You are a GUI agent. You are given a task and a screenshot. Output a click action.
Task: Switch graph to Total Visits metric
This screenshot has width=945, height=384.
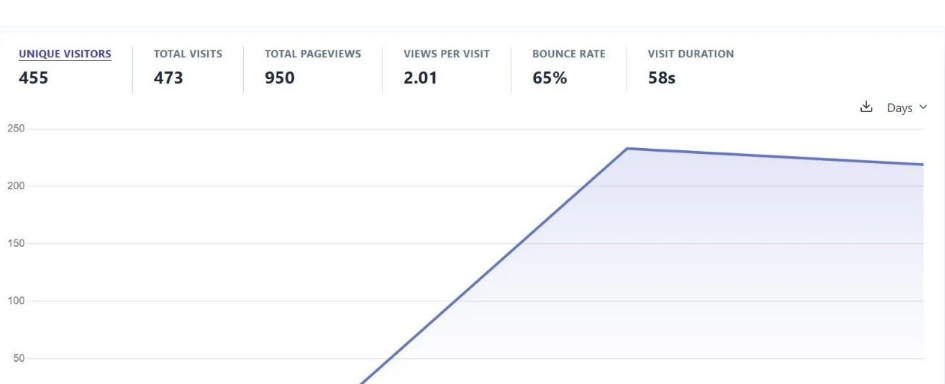(188, 54)
